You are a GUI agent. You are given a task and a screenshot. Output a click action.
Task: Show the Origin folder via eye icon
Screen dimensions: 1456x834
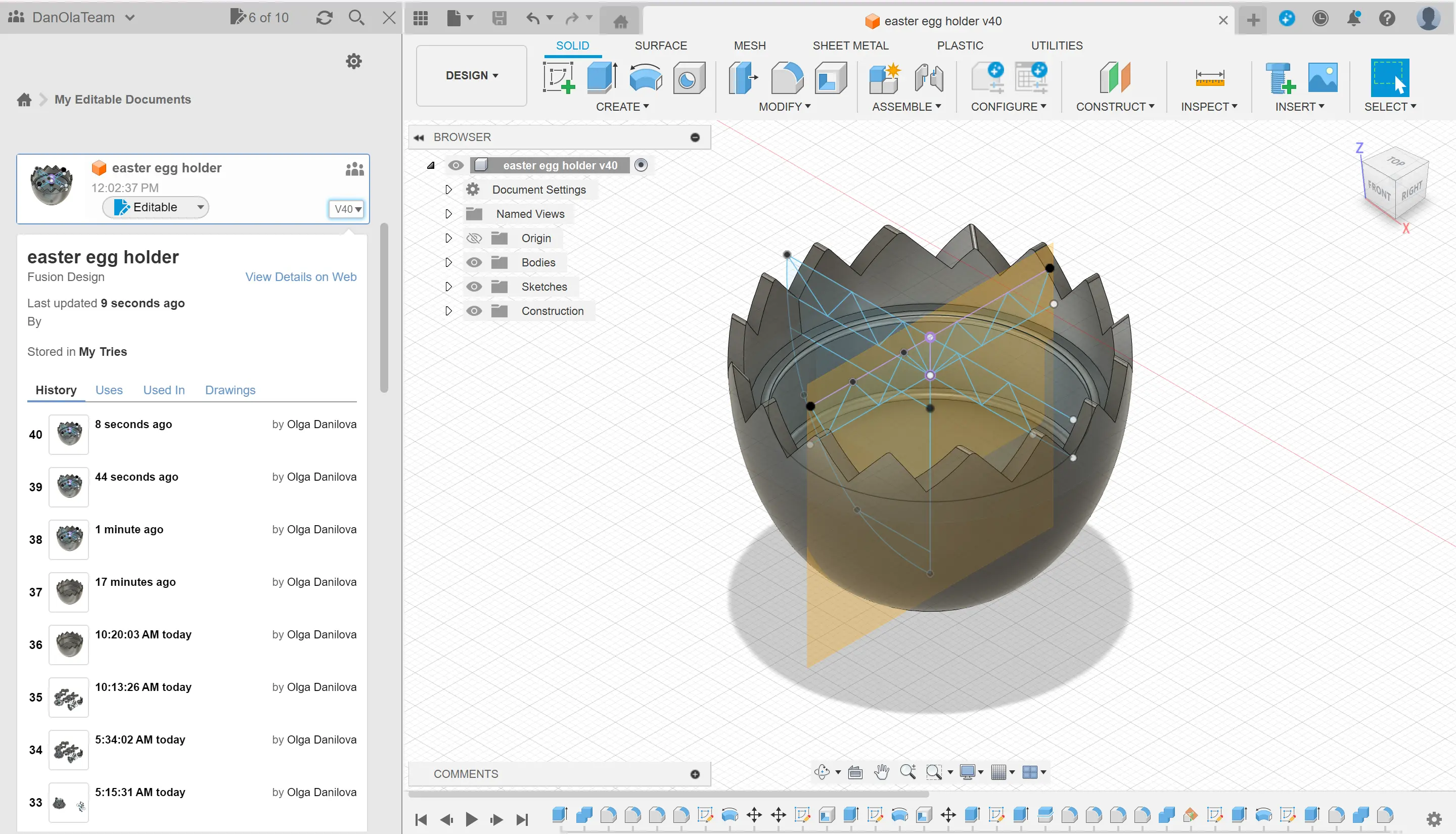pos(474,238)
